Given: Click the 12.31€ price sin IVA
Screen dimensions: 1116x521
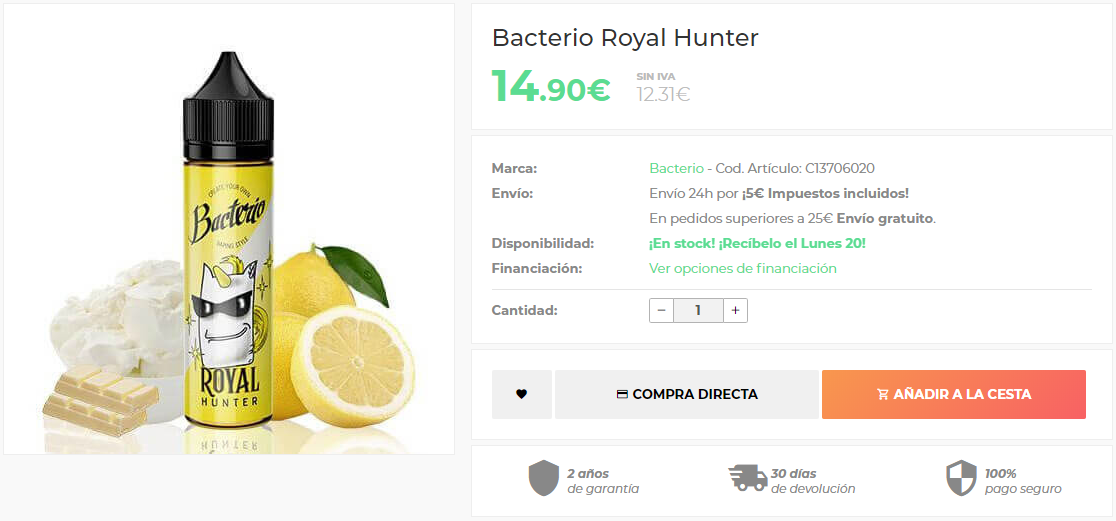Looking at the screenshot, I should pos(663,94).
